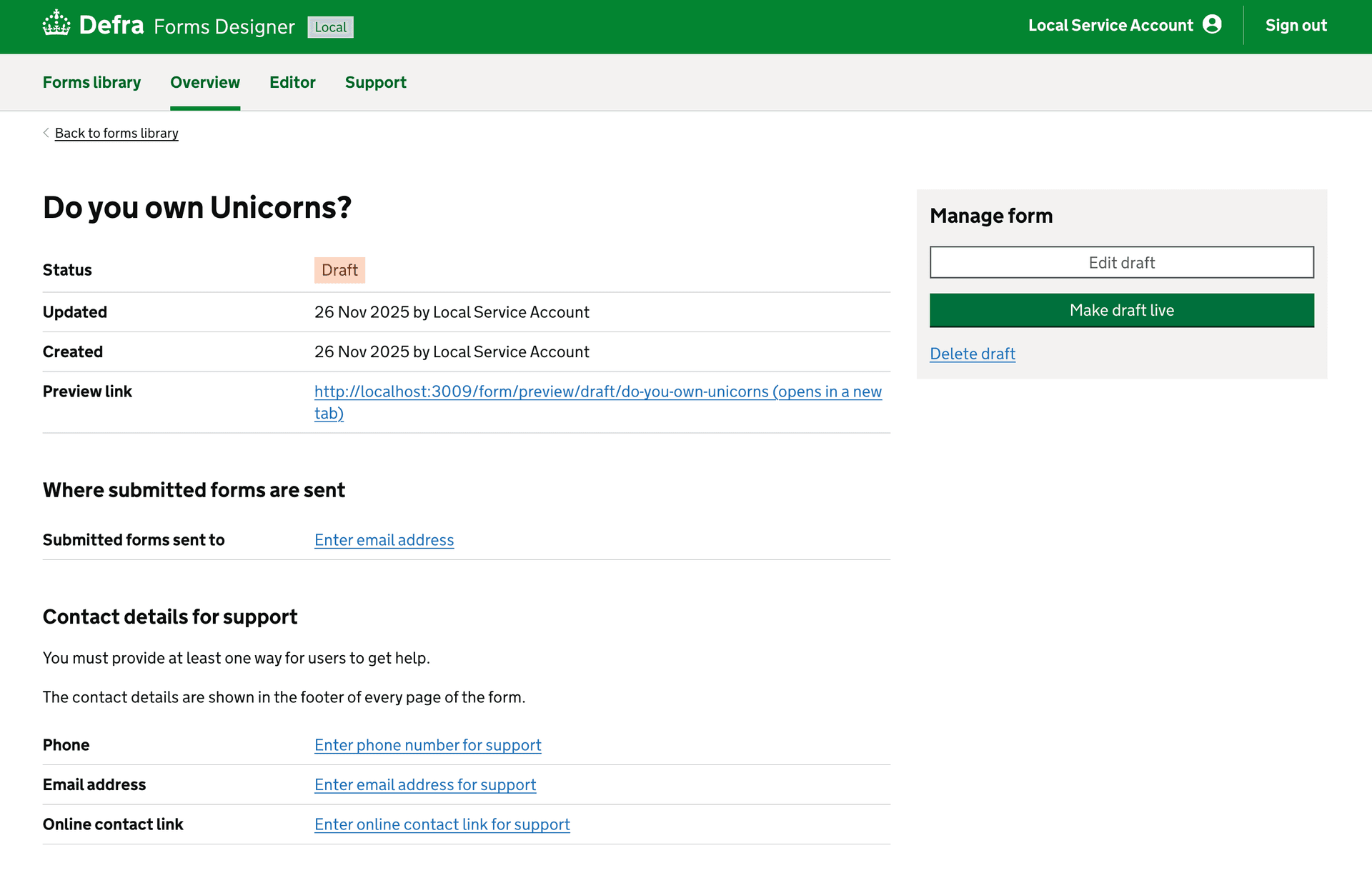Select the Overview tab
This screenshot has height=878, width=1372.
tap(204, 82)
